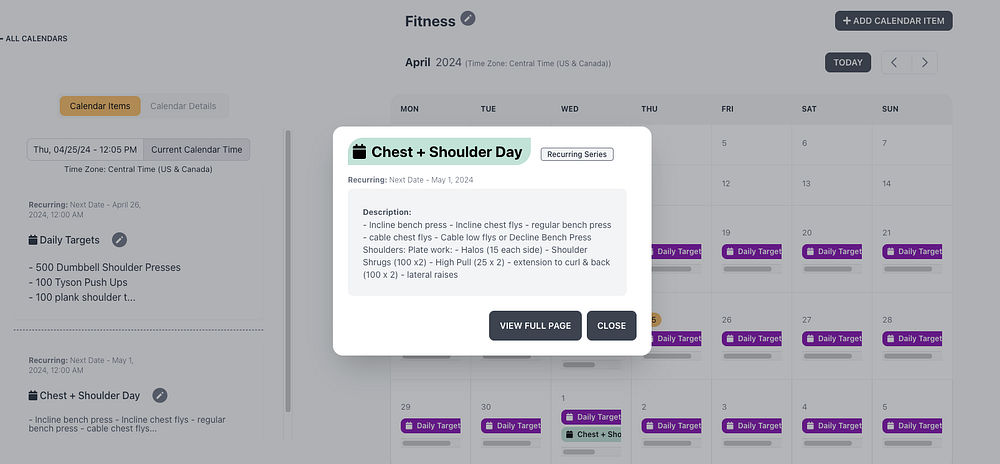Switch to Calendar Items tab
The image size is (1000, 464).
(x=100, y=106)
